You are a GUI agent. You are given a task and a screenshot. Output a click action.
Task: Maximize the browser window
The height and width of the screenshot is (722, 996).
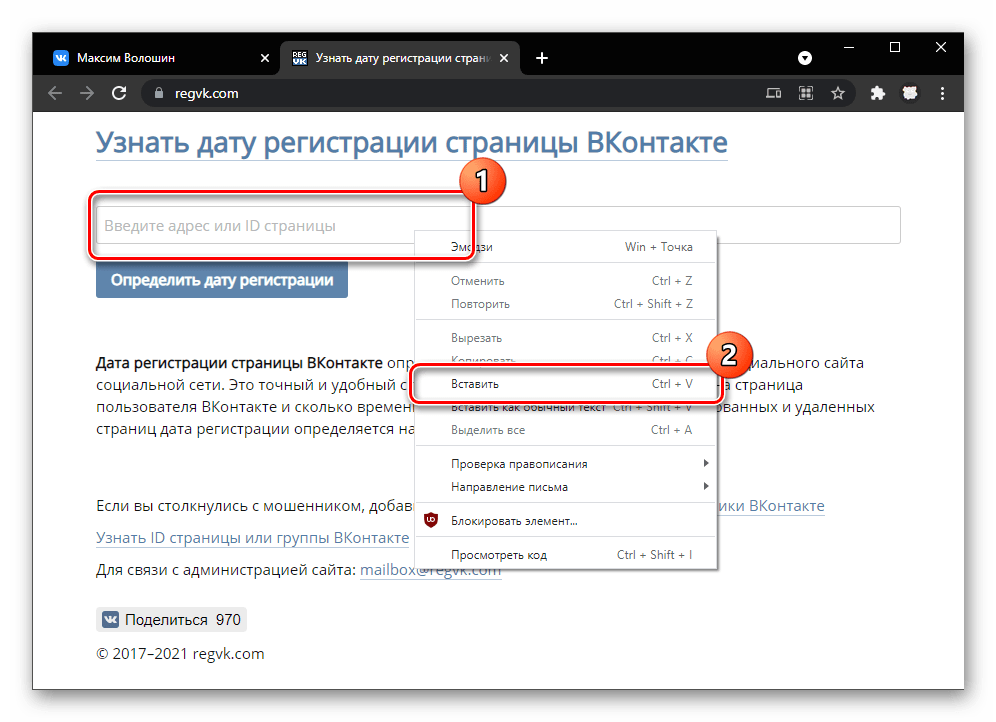pos(895,47)
